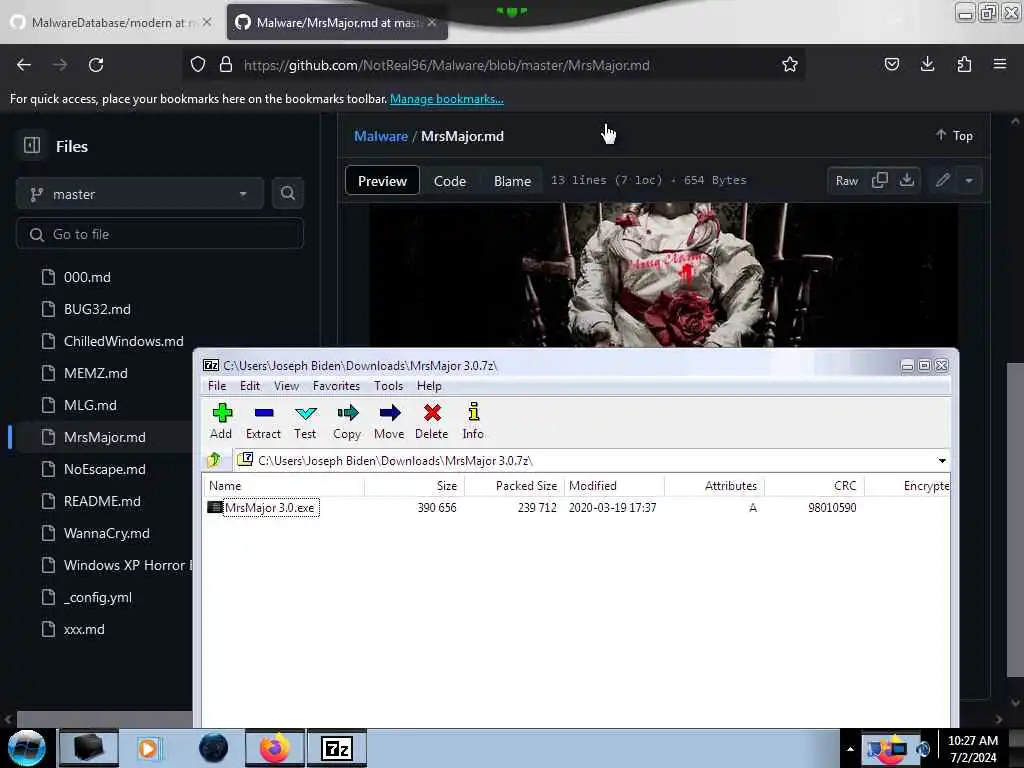Open the Firefox hamburger menu
Image resolution: width=1024 pixels, height=768 pixels.
click(1000, 64)
